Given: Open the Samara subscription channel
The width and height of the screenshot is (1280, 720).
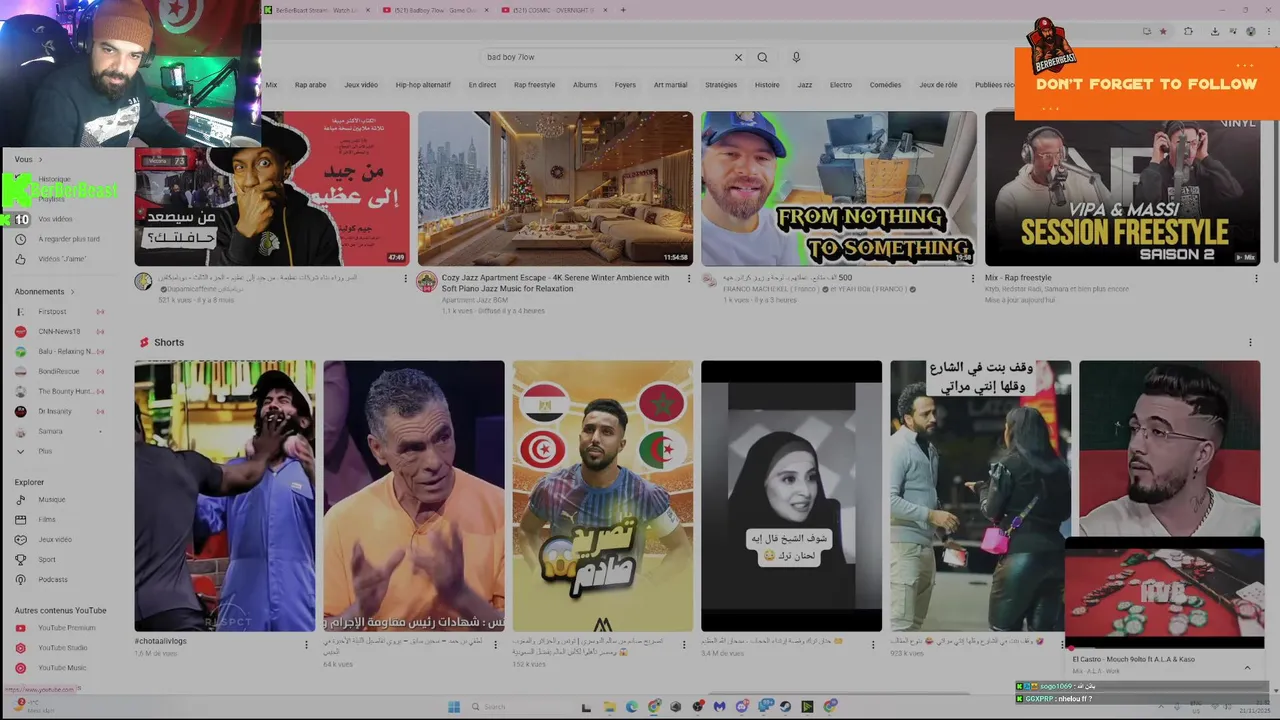Looking at the screenshot, I should click(50, 432).
